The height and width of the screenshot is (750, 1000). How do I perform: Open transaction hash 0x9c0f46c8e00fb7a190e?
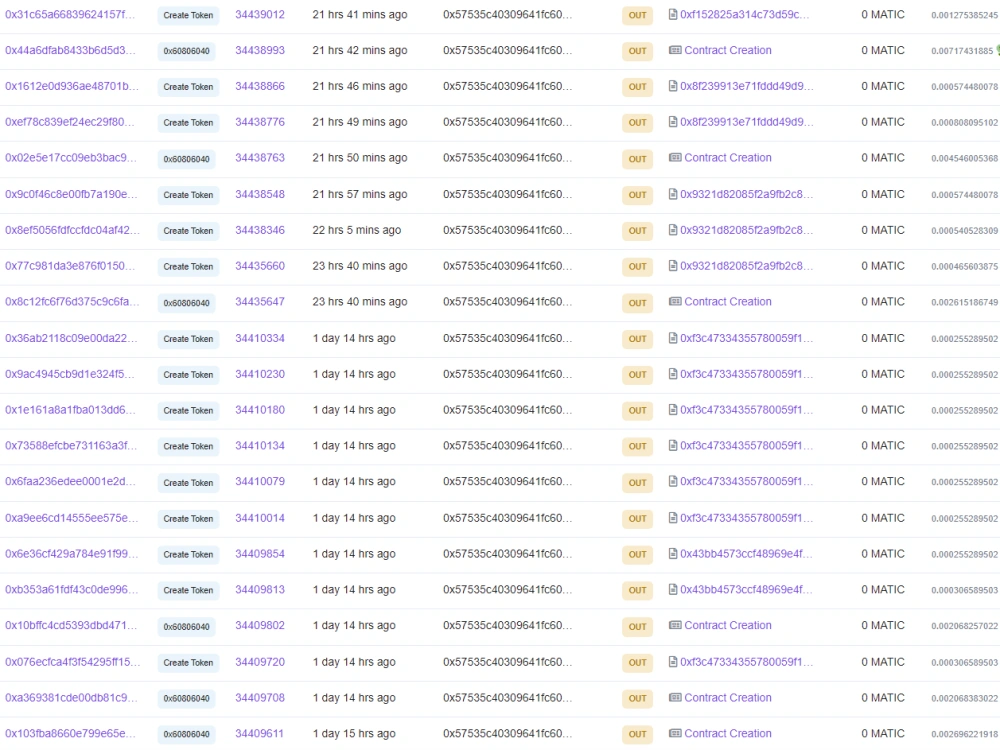(71, 194)
